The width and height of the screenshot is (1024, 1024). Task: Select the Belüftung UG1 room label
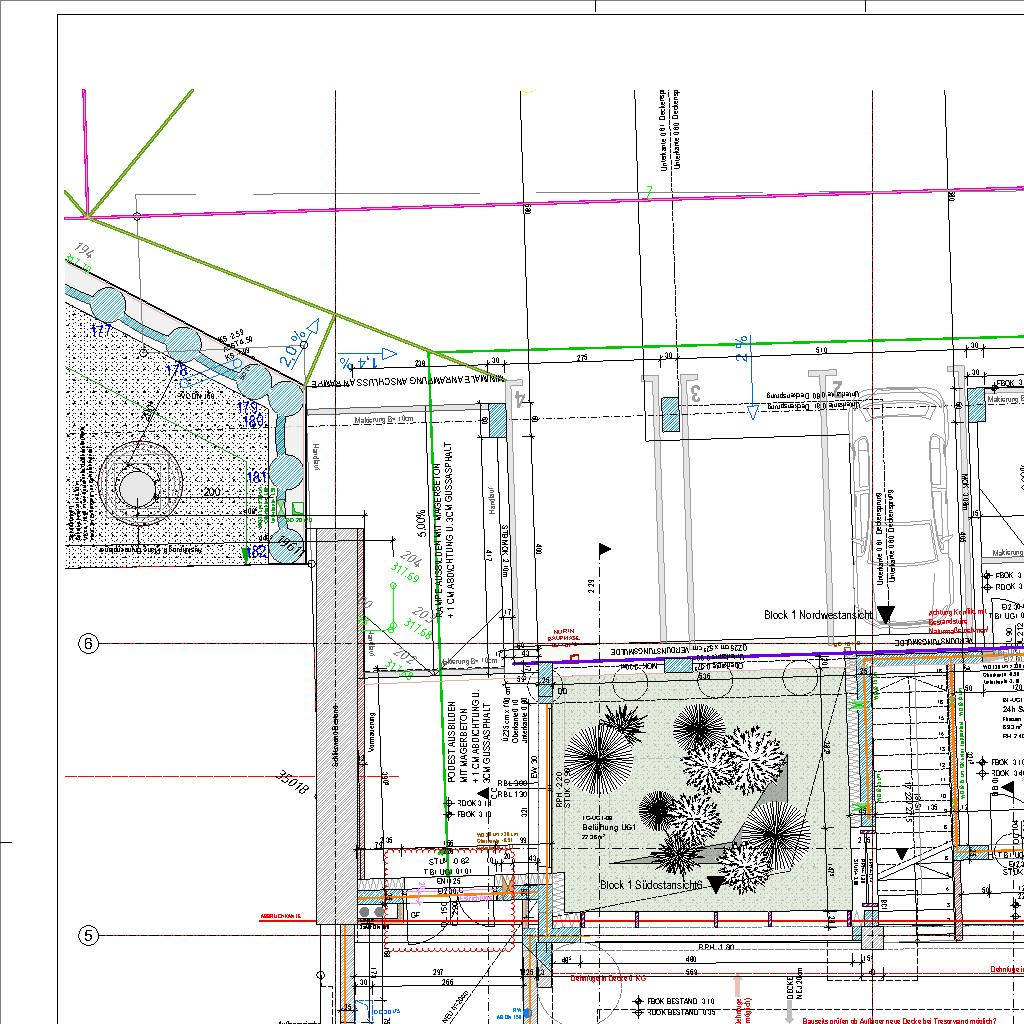click(x=609, y=828)
